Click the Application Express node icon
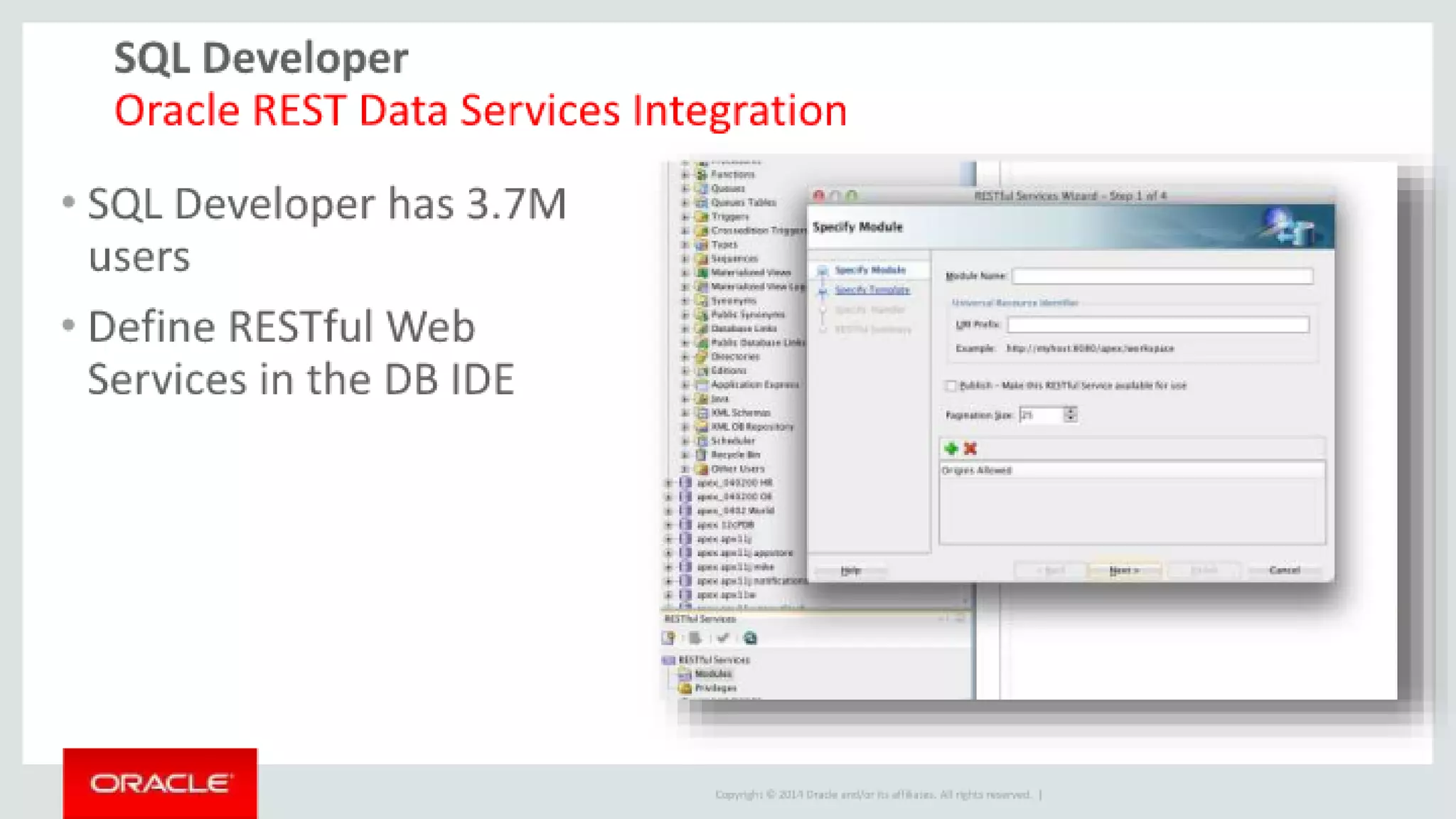Screen dimensions: 1456x819 [701, 385]
